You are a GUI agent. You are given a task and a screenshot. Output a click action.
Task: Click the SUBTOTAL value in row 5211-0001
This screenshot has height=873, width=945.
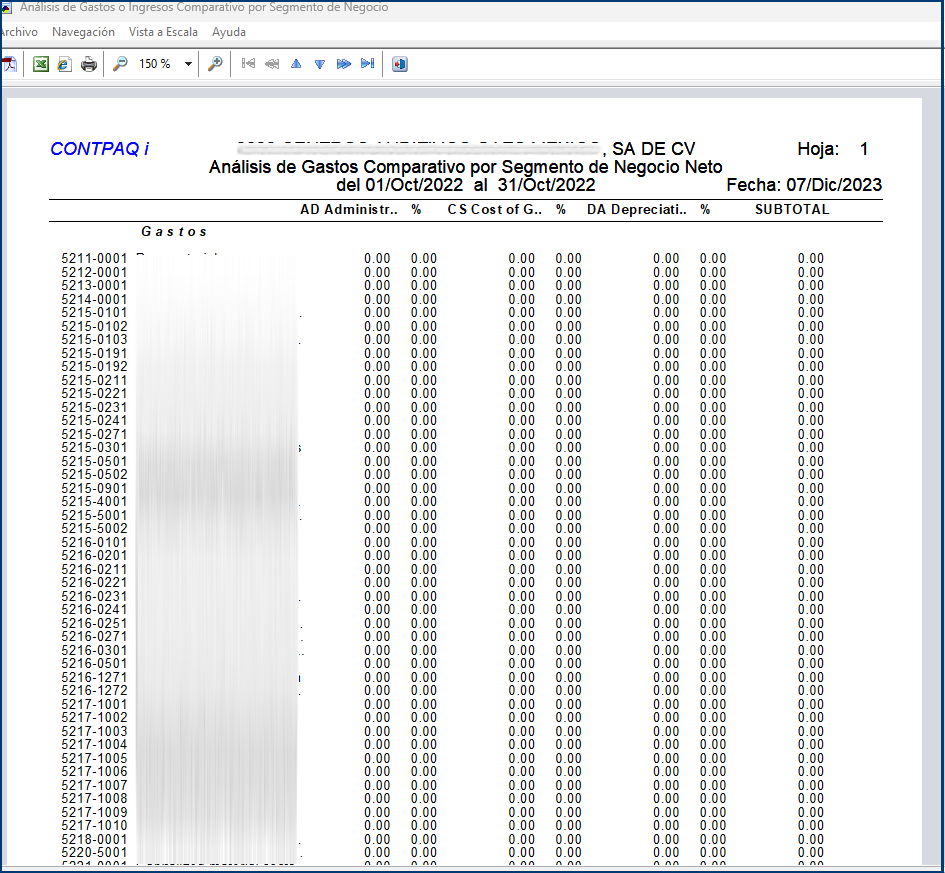811,258
